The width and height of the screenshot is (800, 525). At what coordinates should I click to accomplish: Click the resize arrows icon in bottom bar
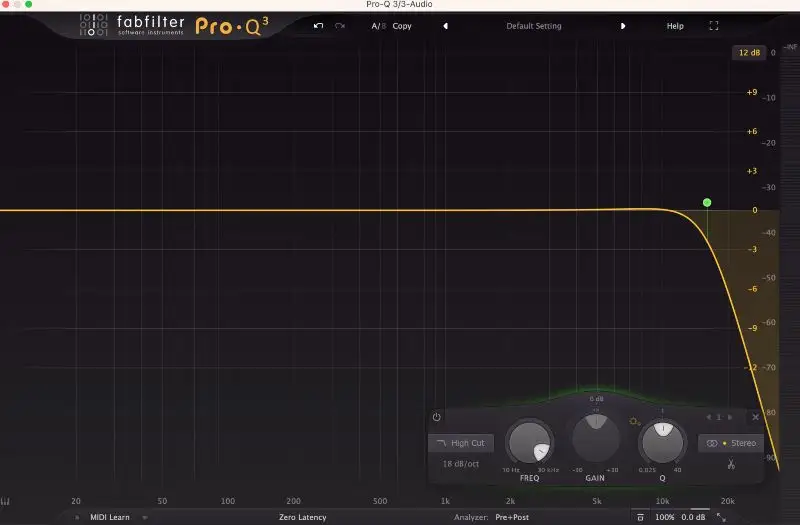(721, 517)
